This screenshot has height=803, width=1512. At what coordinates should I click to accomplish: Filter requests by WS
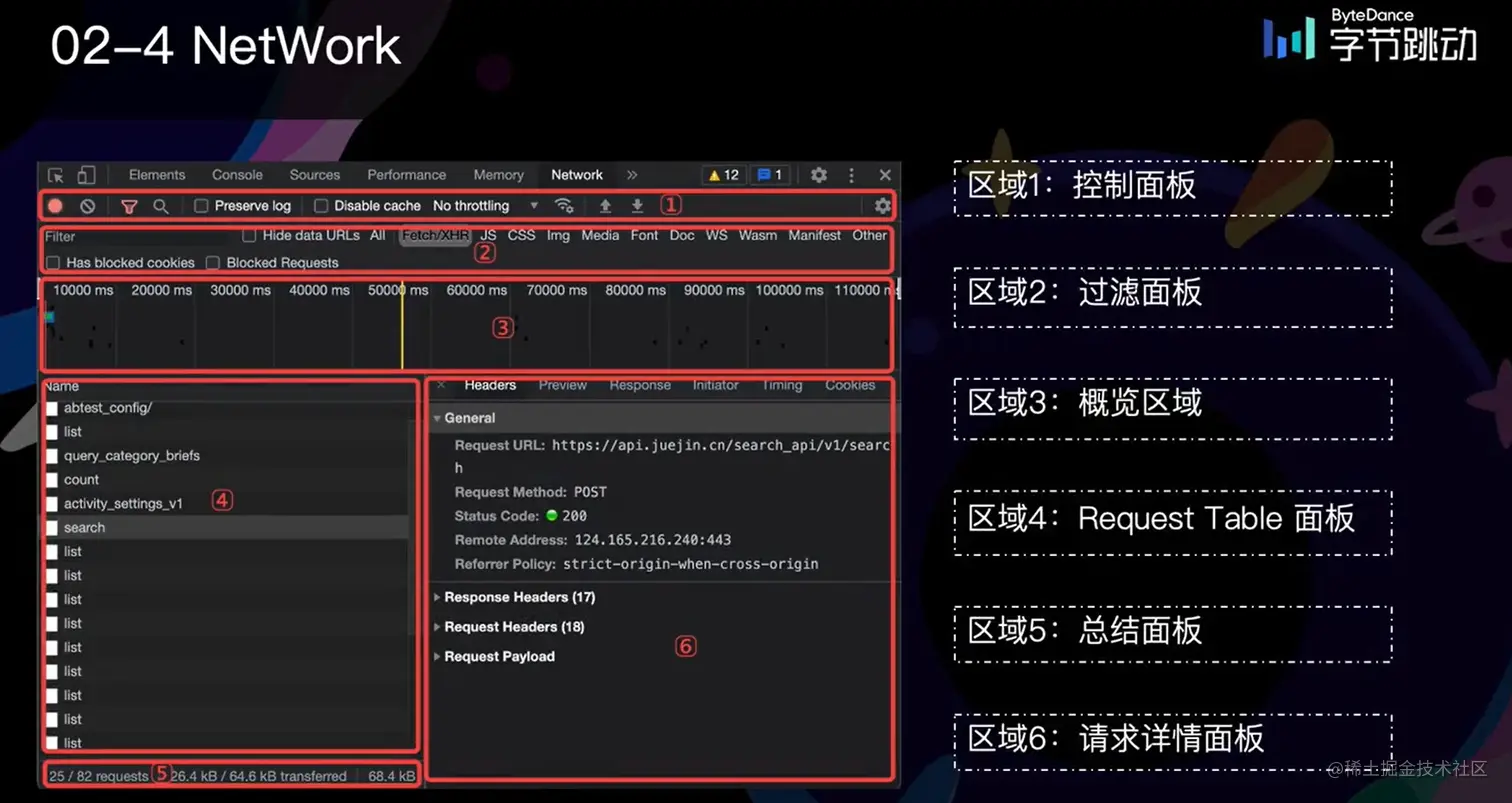tap(716, 236)
